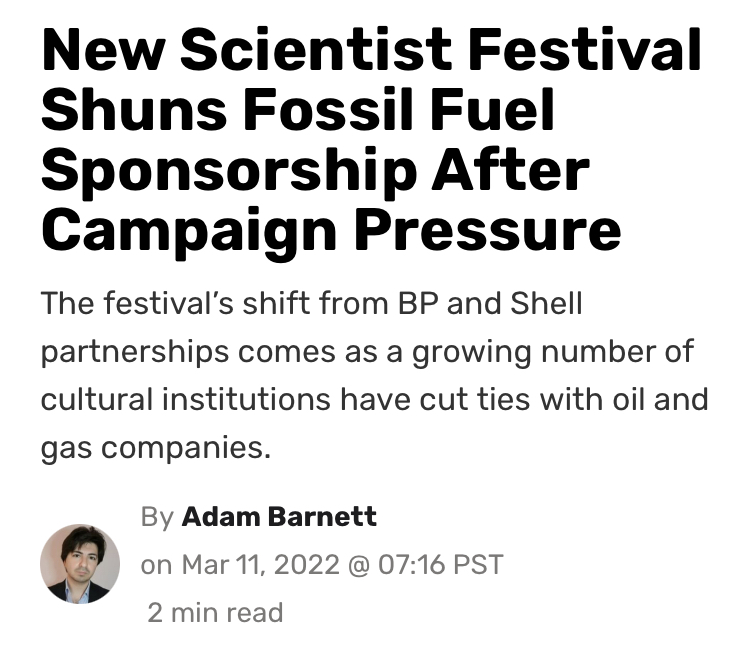Click "gas companies." ending the subtitle
Image resolution: width=750 pixels, height=652 pixels.
(x=156, y=447)
